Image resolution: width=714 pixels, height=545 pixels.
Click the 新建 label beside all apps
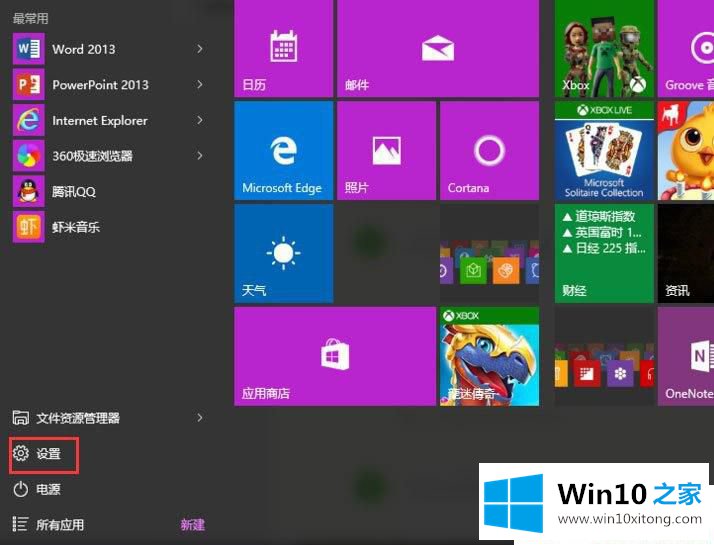pos(193,525)
